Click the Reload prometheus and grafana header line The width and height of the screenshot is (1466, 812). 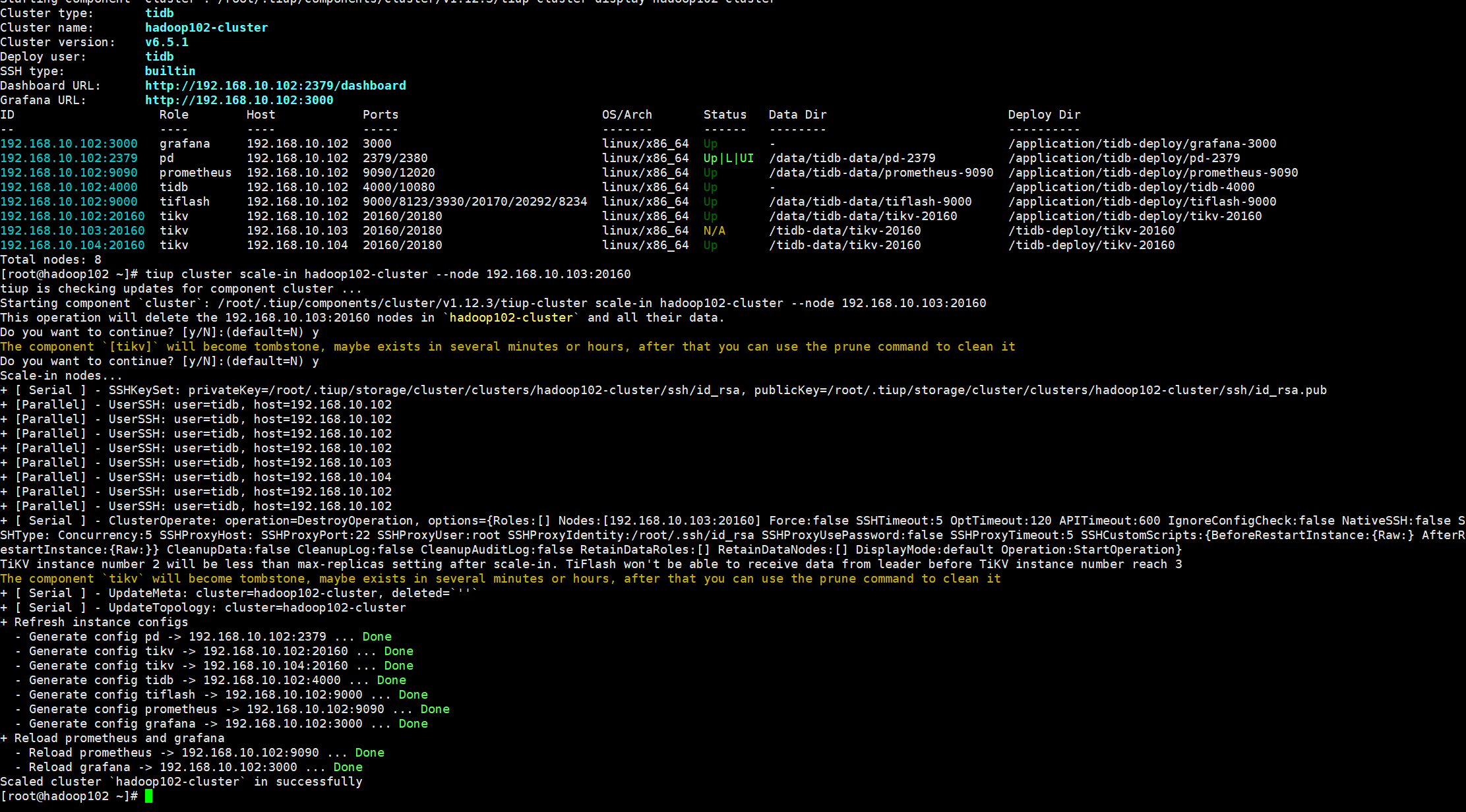(112, 738)
